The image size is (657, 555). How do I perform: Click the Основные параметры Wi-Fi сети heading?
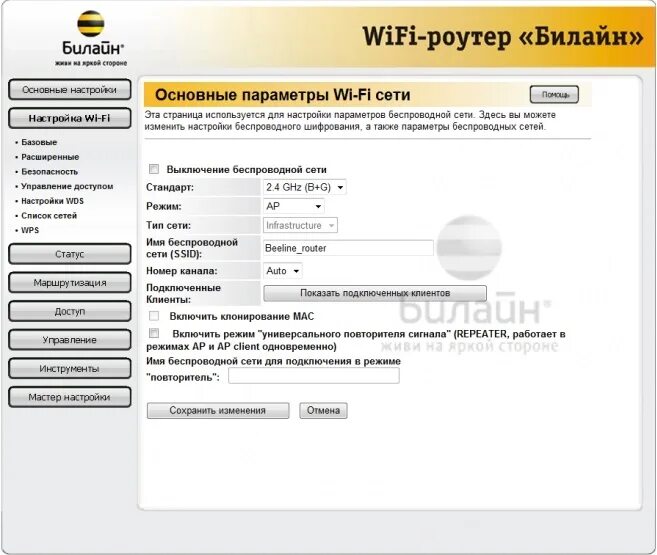283,95
